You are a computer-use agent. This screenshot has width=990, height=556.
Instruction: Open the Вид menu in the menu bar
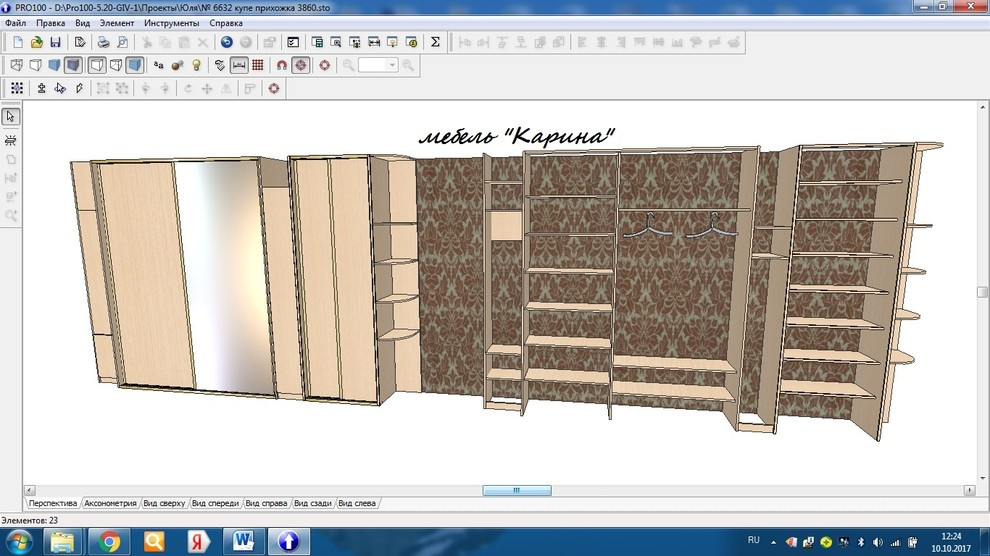pyautogui.click(x=82, y=22)
